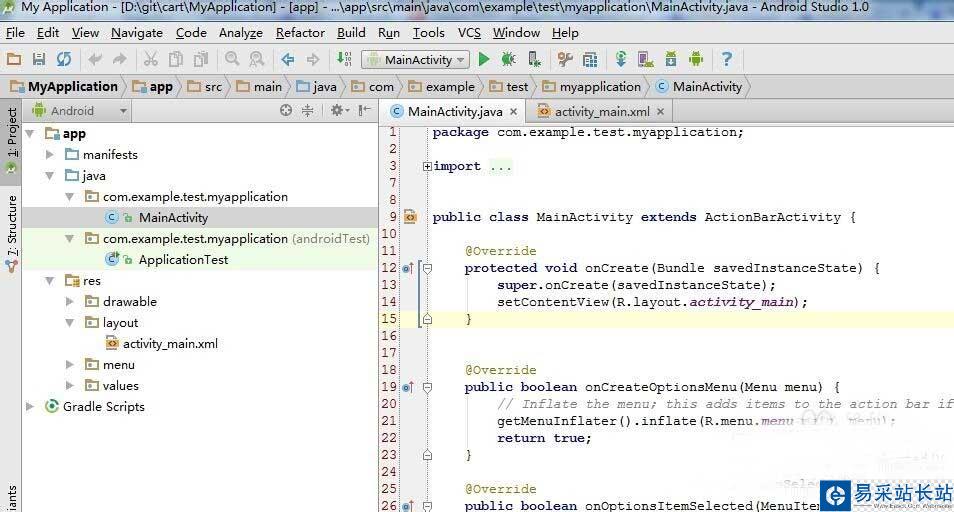Click the Paste clipboard icon
The width and height of the screenshot is (954, 512).
pyautogui.click(x=201, y=59)
